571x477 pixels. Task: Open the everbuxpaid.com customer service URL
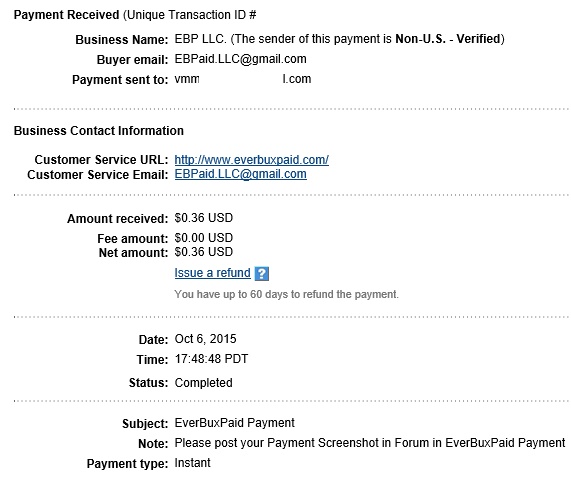(x=251, y=160)
